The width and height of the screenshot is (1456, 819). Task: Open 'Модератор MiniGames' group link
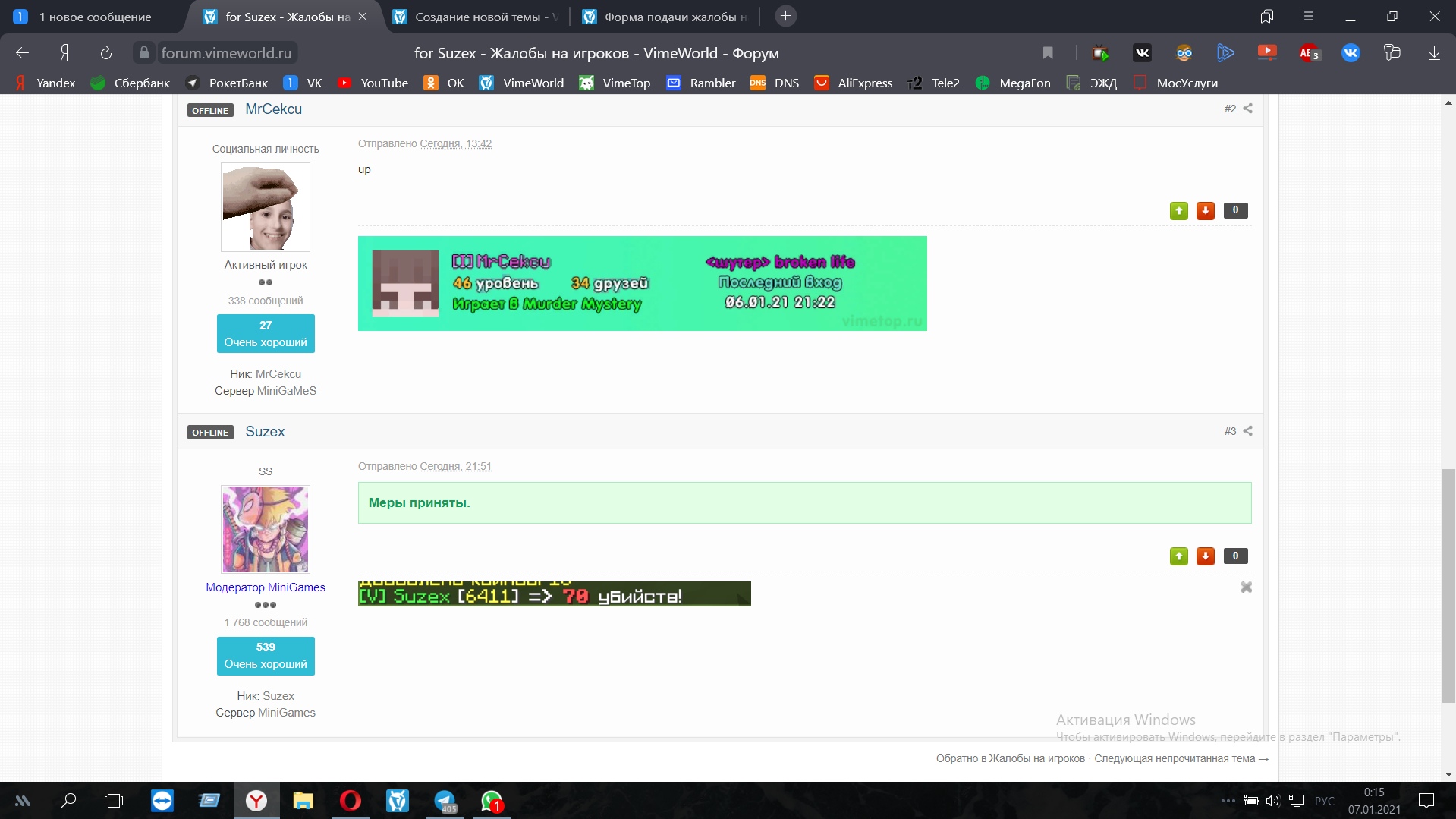pyautogui.click(x=266, y=587)
